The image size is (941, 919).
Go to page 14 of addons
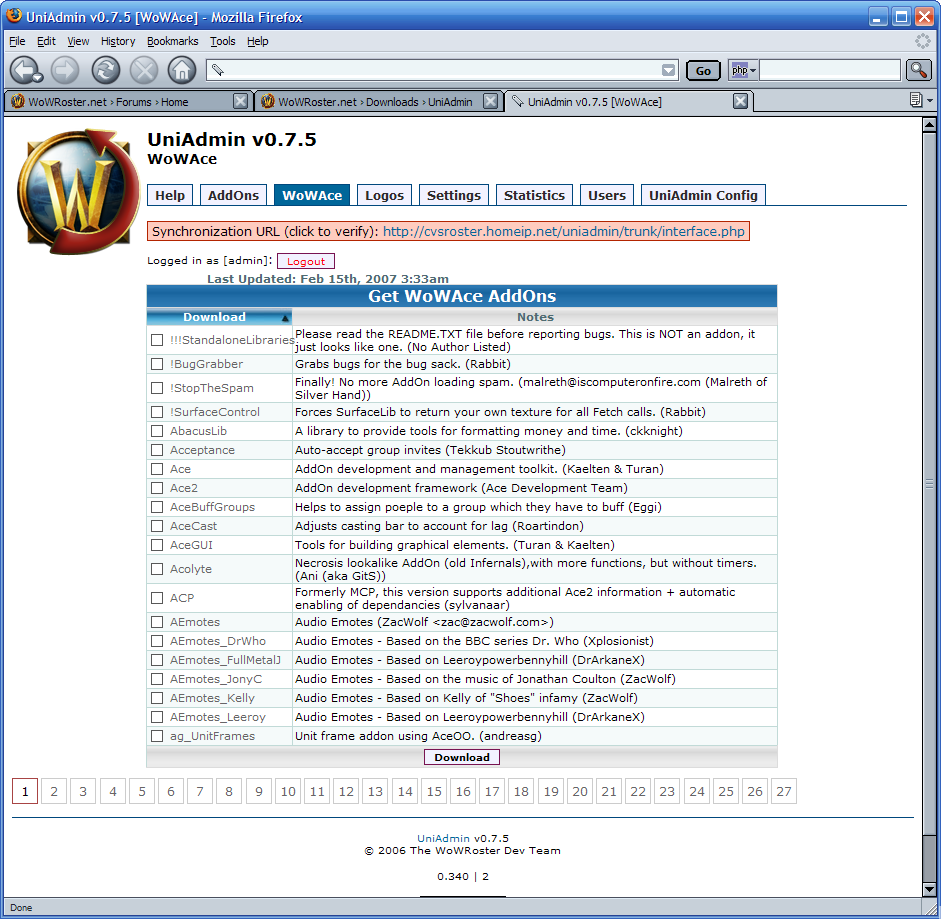(x=405, y=791)
